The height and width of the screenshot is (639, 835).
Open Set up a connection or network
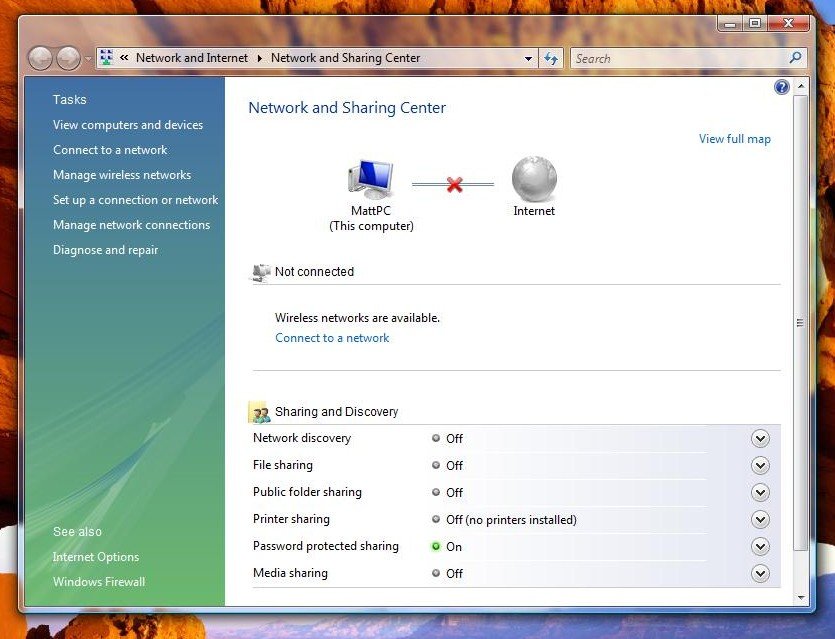(135, 200)
